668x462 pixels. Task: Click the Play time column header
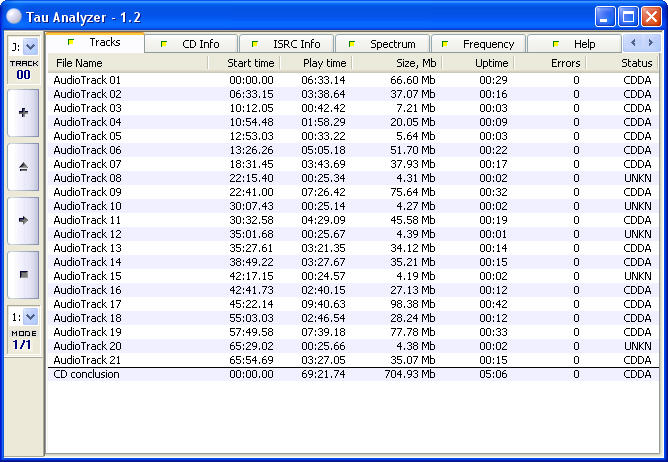coord(316,63)
